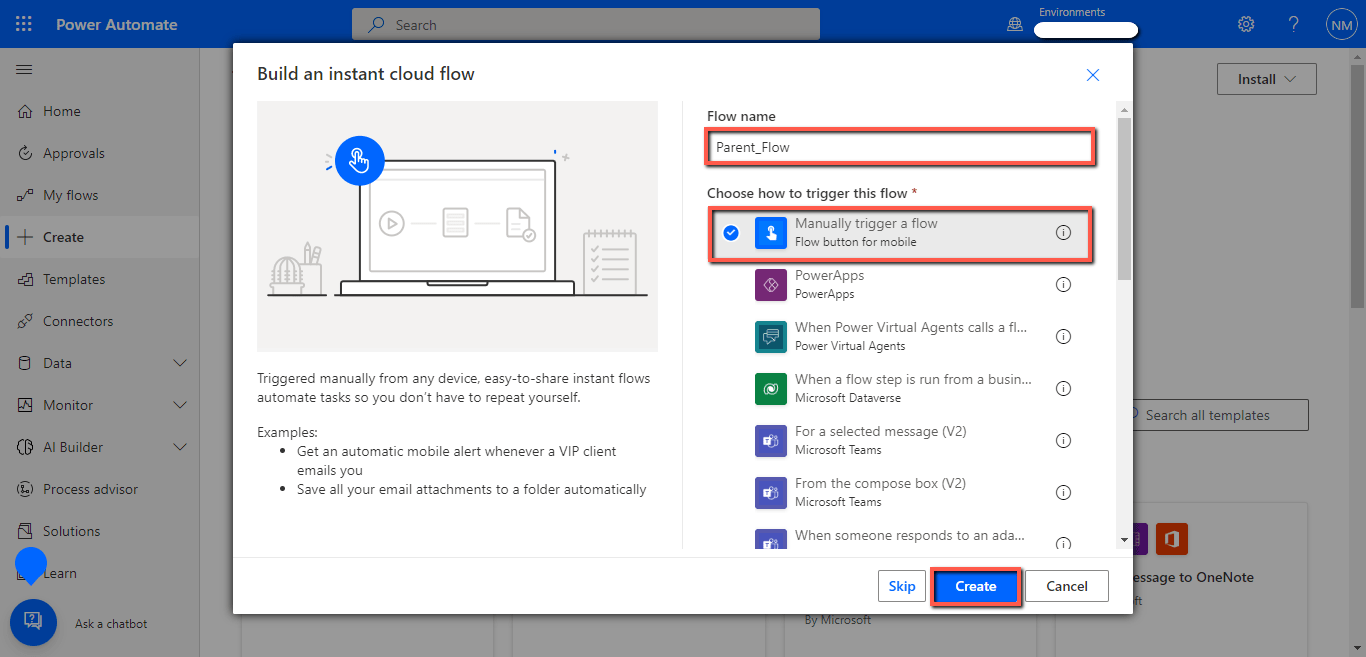Click the Office icon on template card

[x=1171, y=539]
